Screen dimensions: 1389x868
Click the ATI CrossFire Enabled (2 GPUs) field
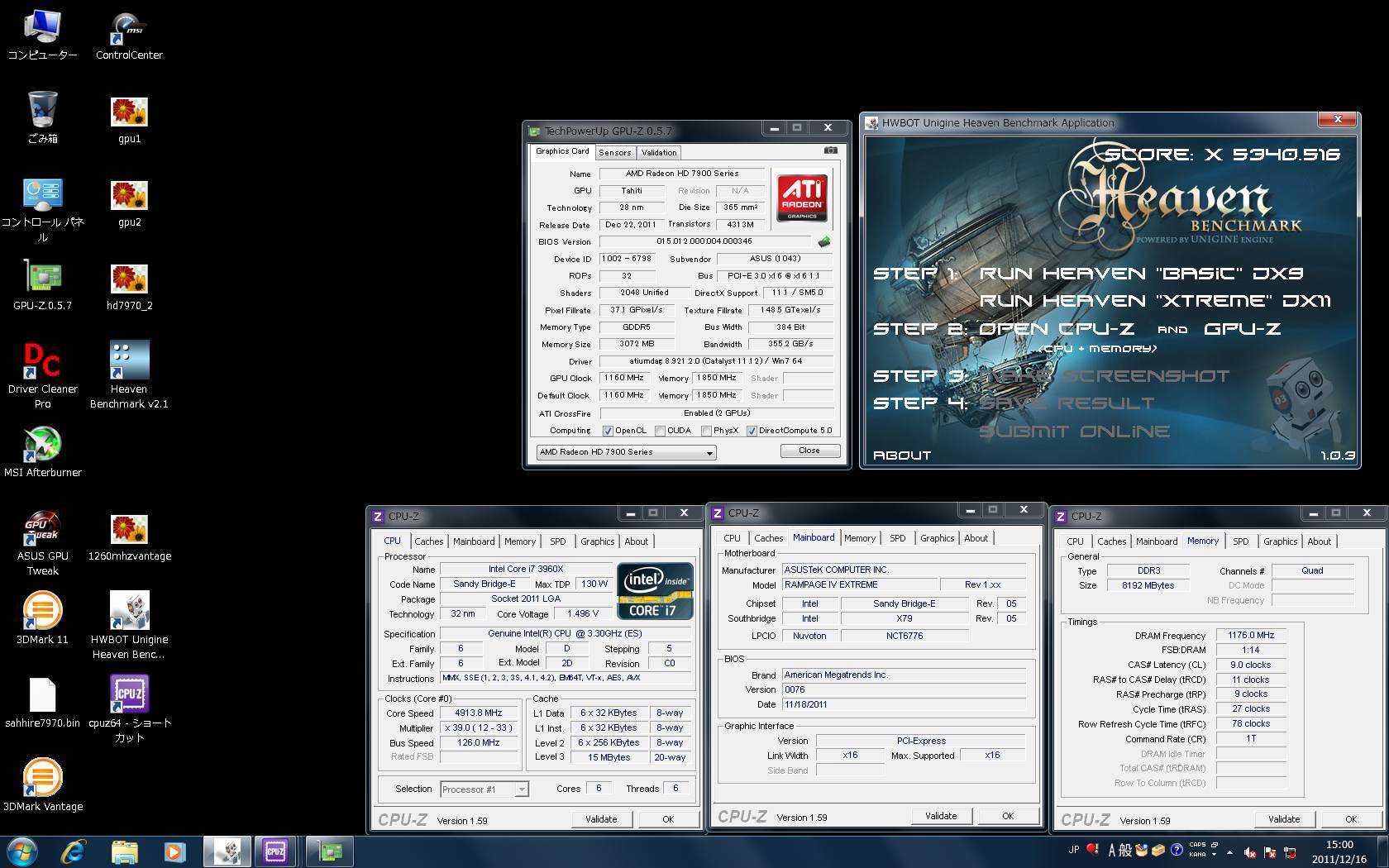[x=717, y=413]
